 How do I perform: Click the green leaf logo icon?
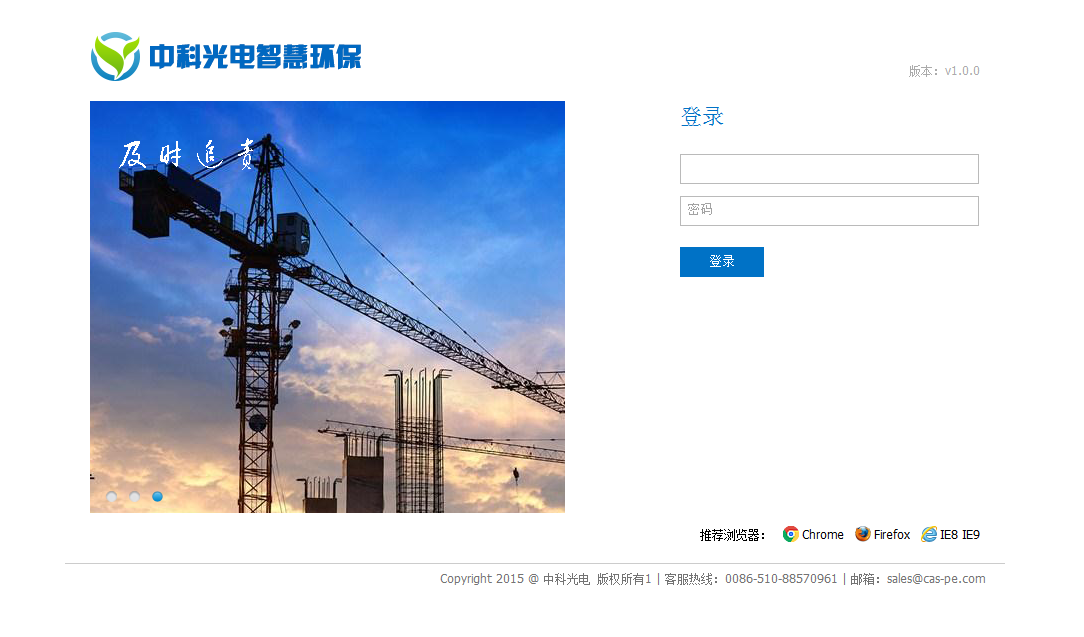(x=115, y=56)
